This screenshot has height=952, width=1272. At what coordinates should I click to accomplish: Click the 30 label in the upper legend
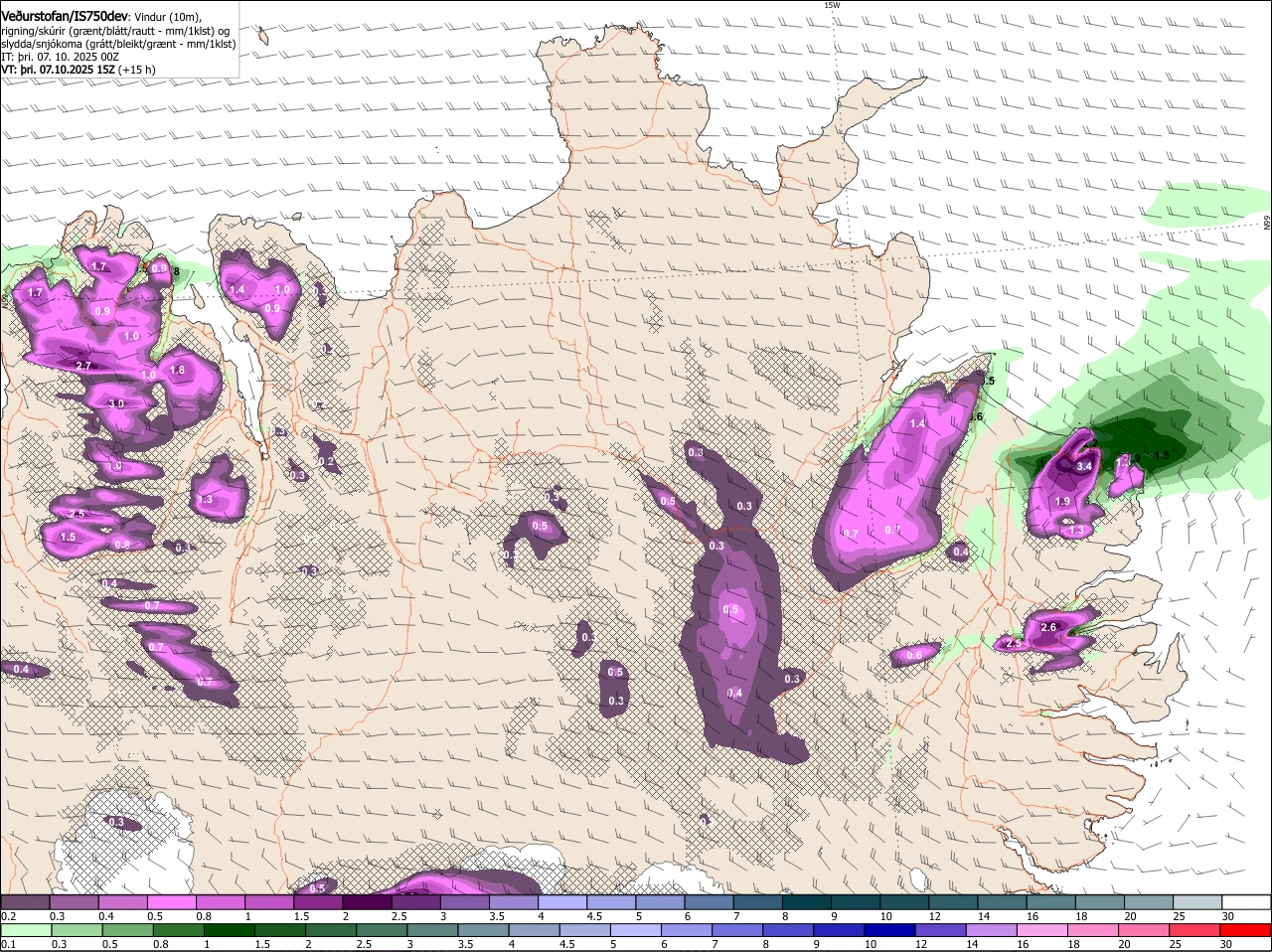coord(1228,915)
